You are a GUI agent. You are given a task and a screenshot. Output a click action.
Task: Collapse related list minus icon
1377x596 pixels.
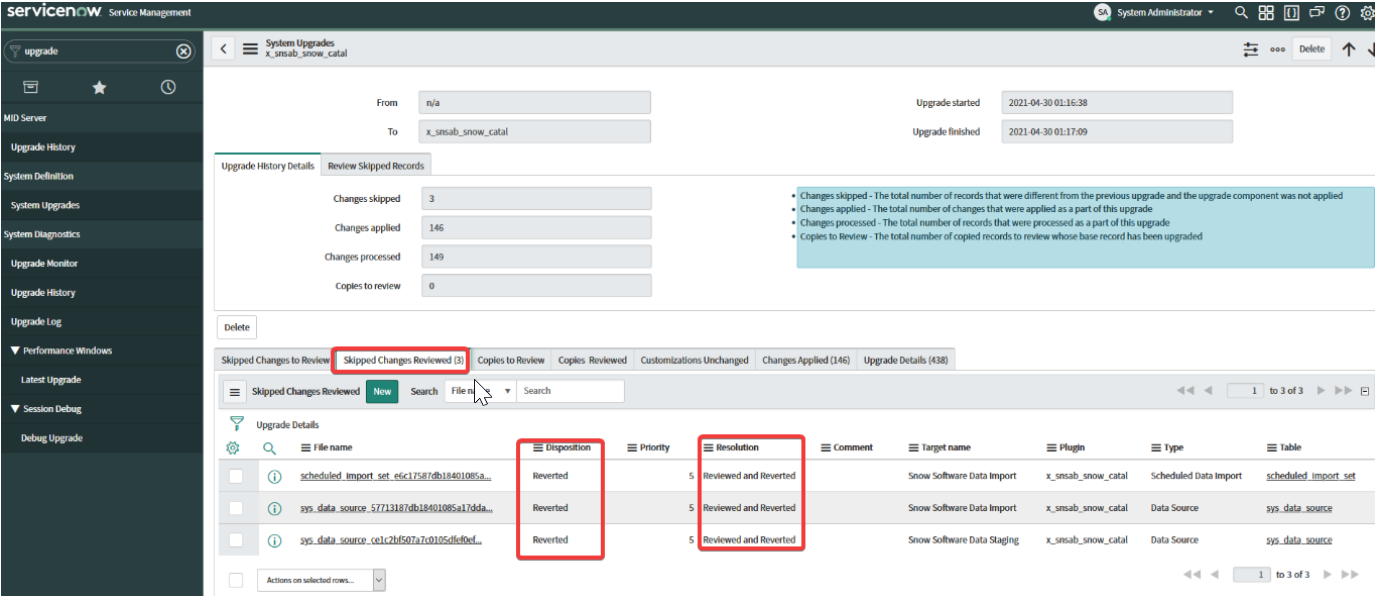point(1365,391)
